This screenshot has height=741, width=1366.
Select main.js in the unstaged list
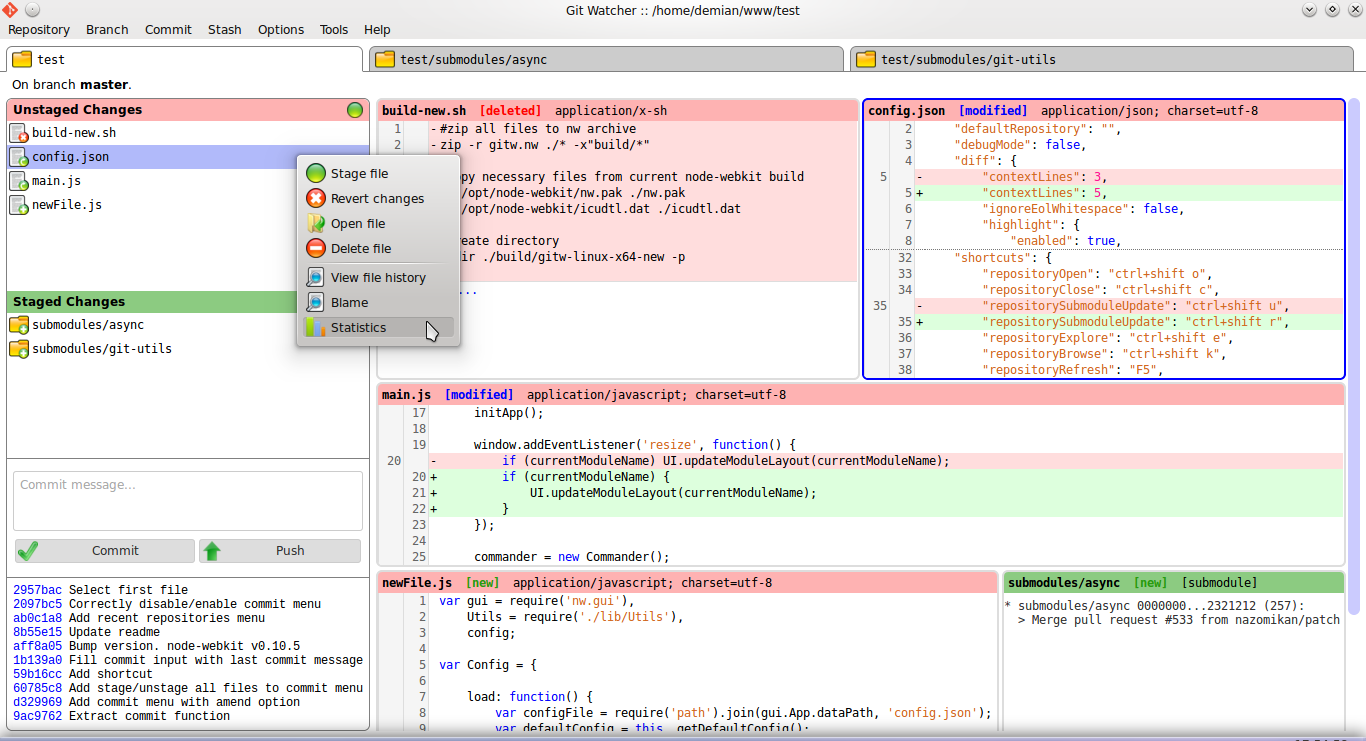pyautogui.click(x=56, y=181)
